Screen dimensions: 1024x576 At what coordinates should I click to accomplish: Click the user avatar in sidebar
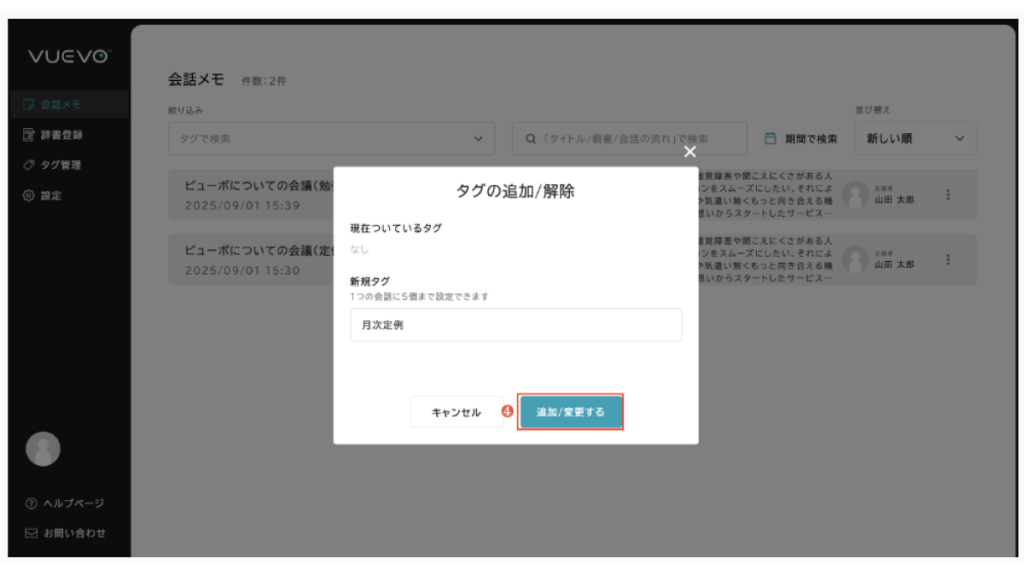tap(43, 449)
